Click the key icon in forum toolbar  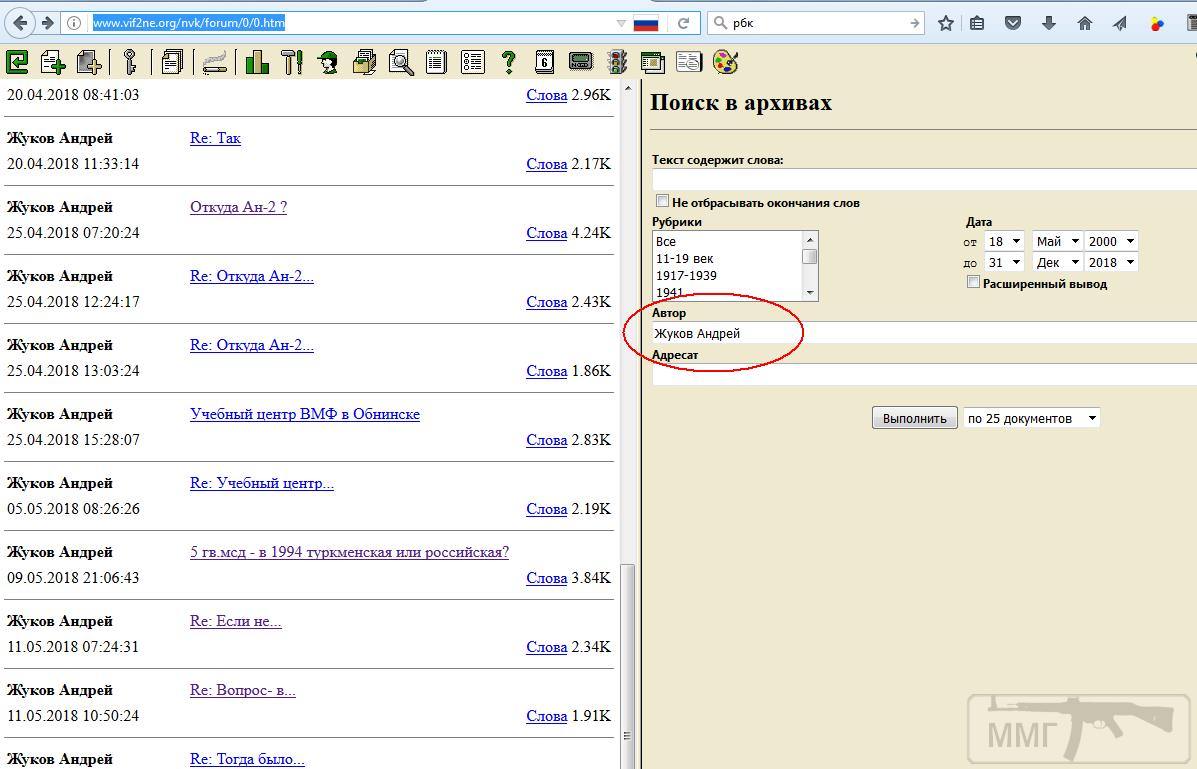tap(129, 63)
